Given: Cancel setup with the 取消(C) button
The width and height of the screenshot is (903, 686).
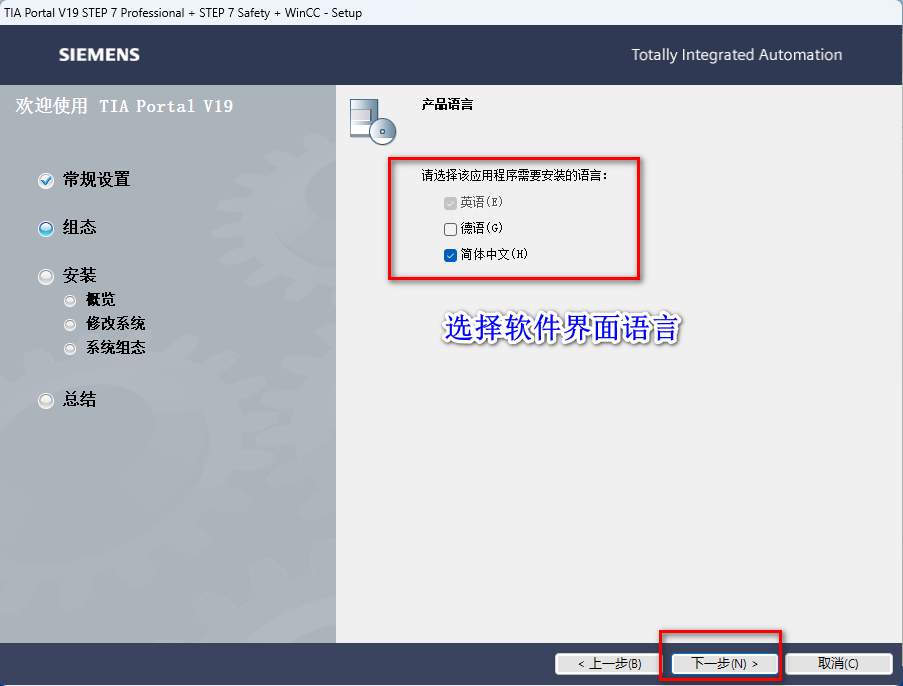Looking at the screenshot, I should tap(838, 664).
